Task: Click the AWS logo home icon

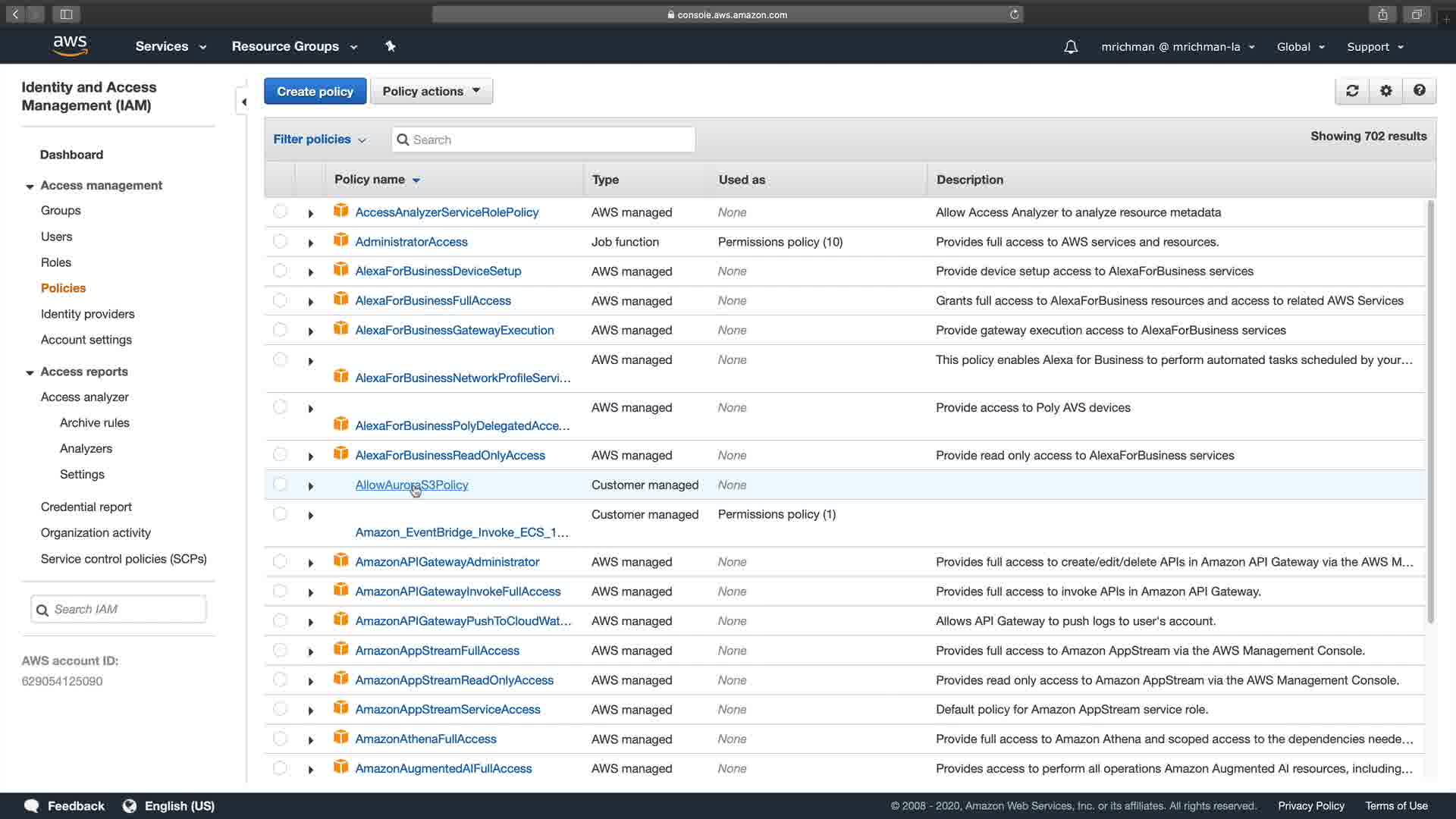Action: [70, 45]
